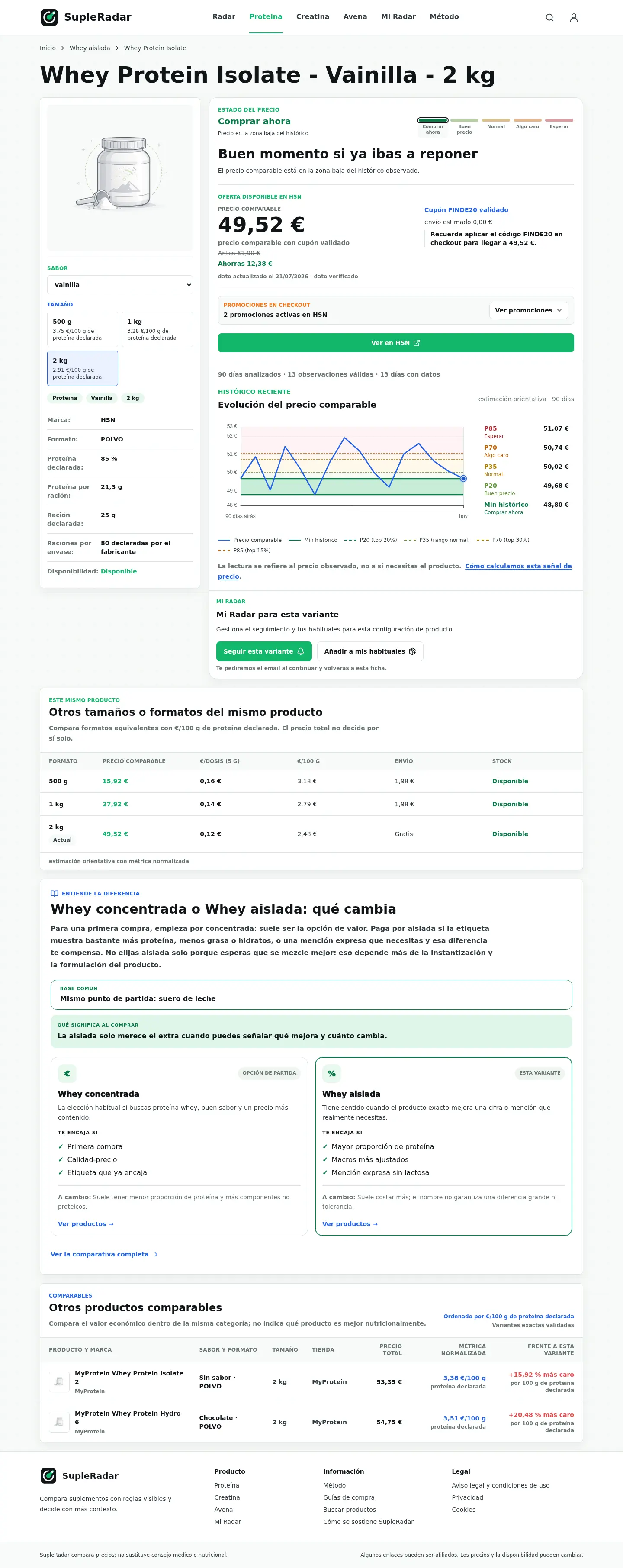The image size is (623, 1568).
Task: Click the 1 kg row price 27,92 €
Action: click(115, 804)
